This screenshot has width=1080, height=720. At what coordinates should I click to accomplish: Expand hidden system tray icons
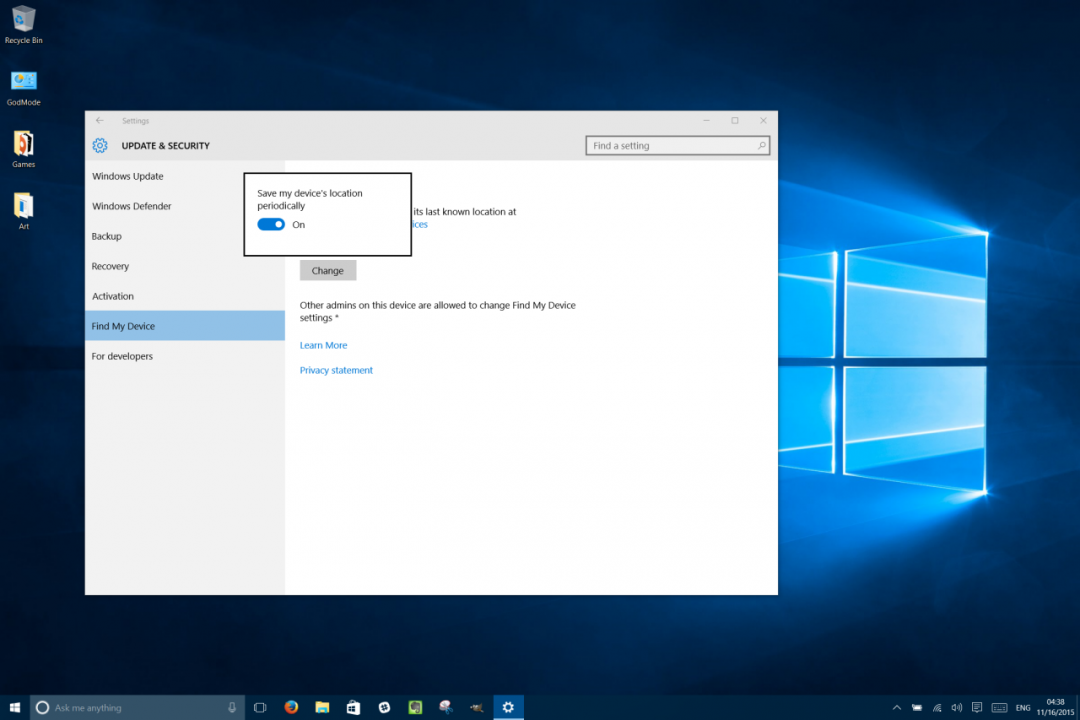[897, 708]
